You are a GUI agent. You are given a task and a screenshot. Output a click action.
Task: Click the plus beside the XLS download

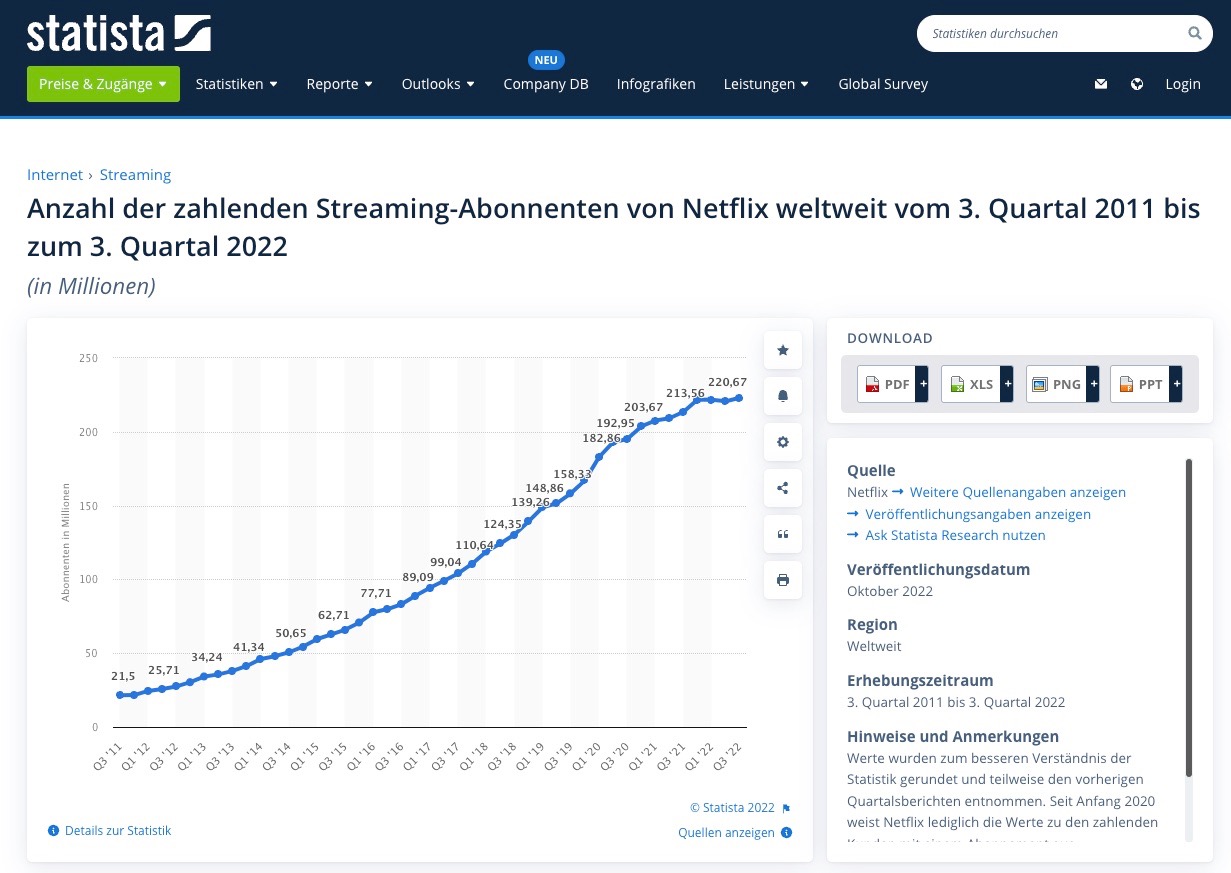click(1007, 384)
